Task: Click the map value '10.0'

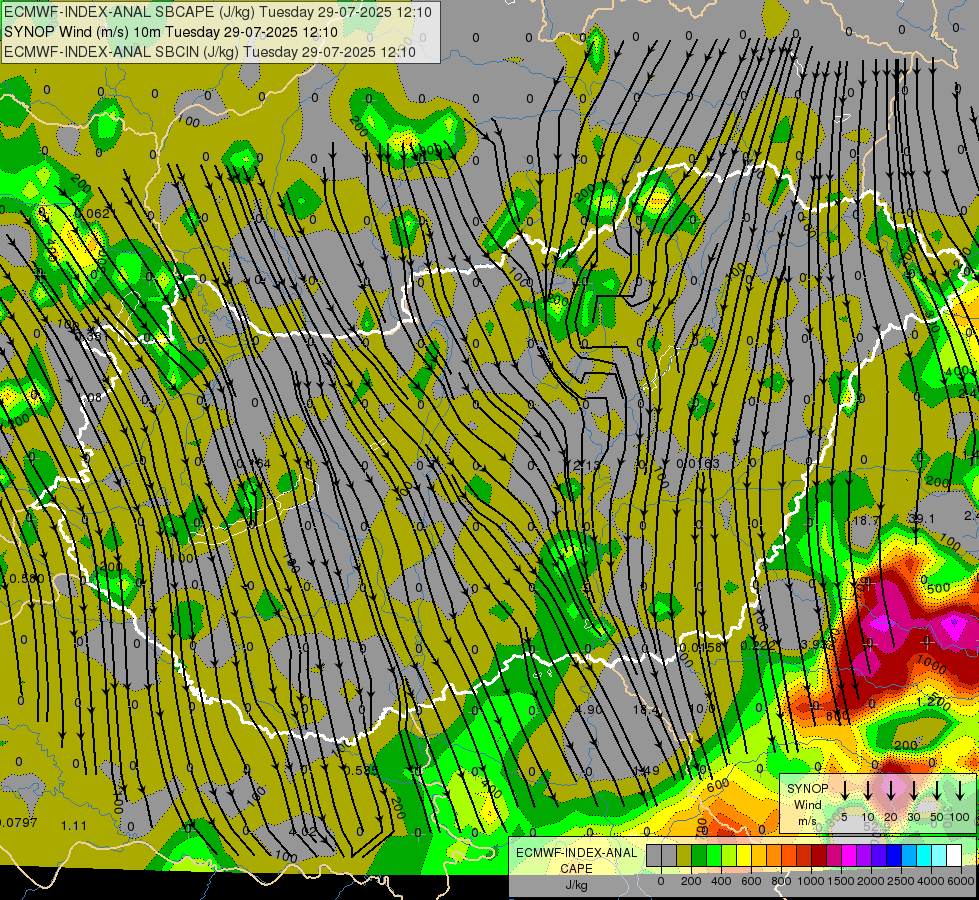Action: (702, 708)
